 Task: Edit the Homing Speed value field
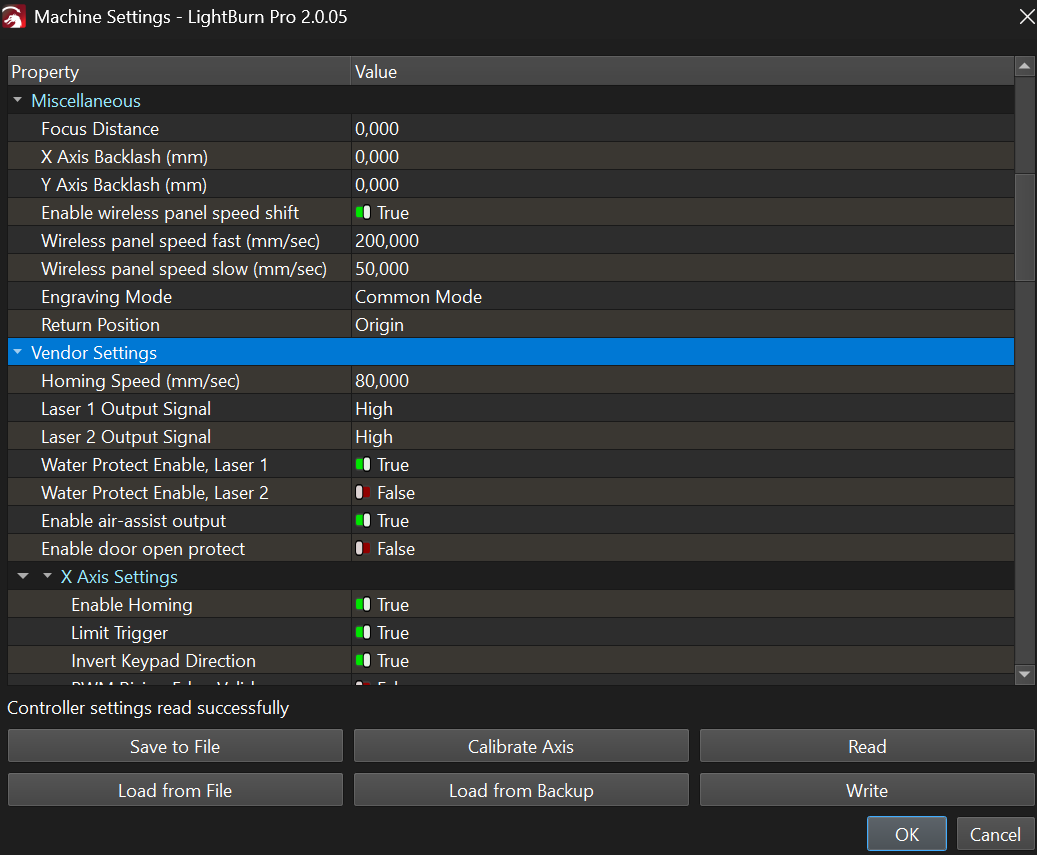(x=680, y=381)
